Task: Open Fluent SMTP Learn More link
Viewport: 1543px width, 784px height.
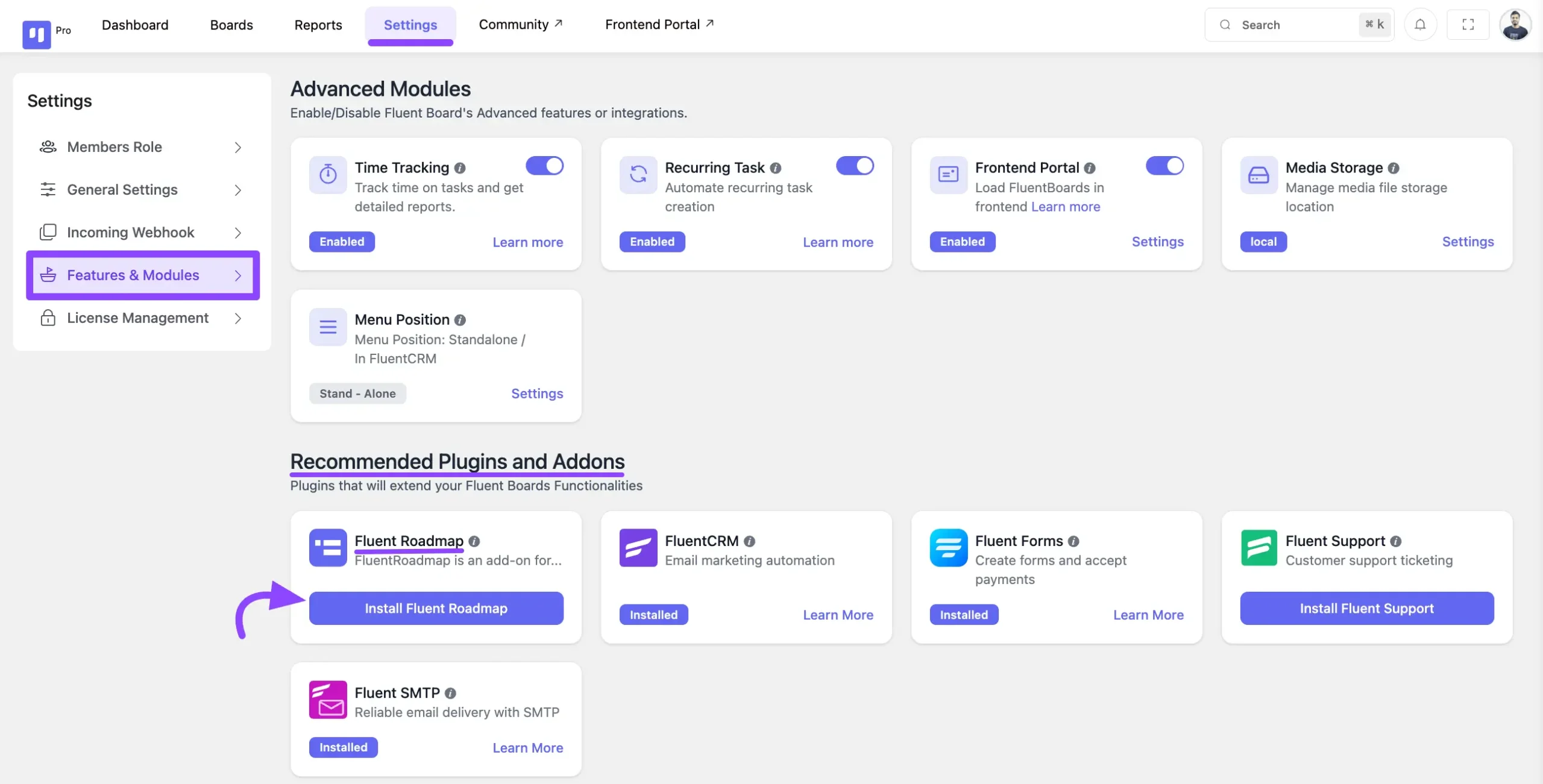Action: [528, 748]
